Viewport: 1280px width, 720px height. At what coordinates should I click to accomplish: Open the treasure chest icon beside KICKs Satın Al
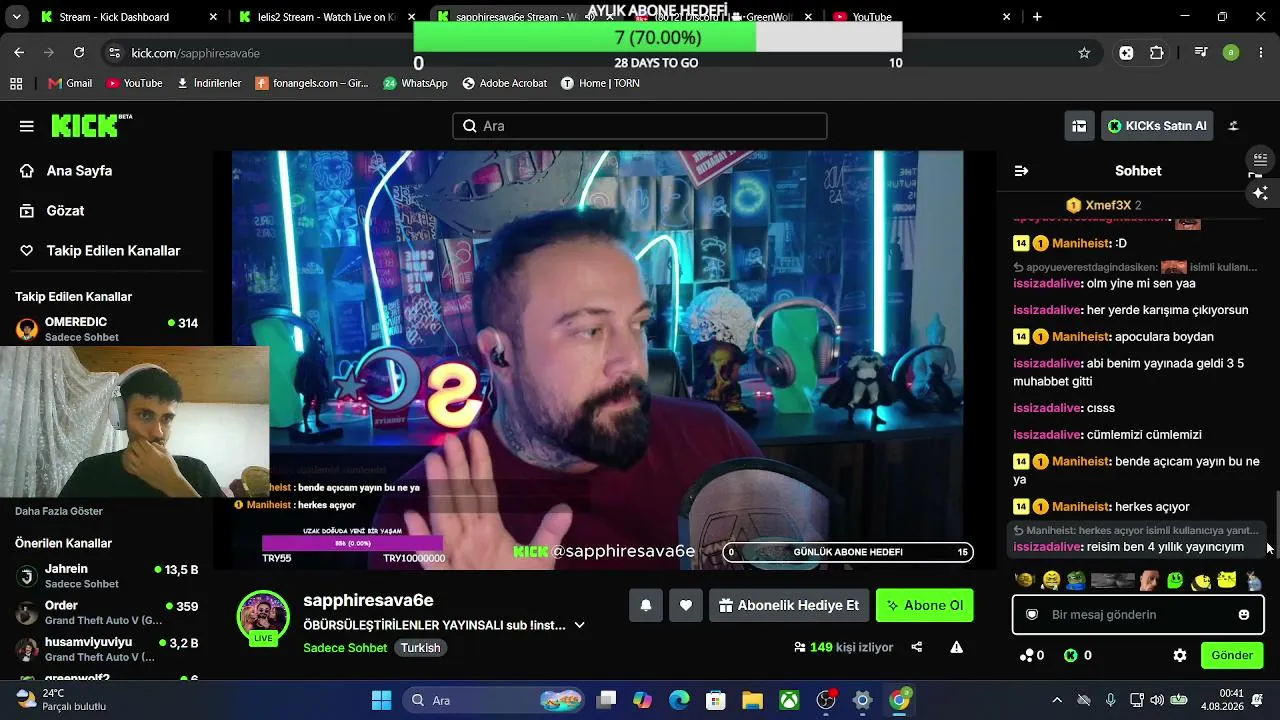[x=1079, y=126]
